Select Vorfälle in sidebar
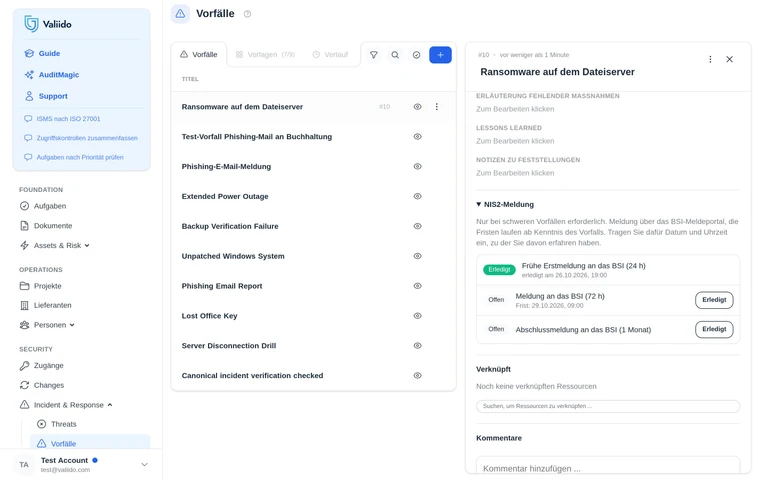Image resolution: width=768 pixels, height=480 pixels. (90, 443)
